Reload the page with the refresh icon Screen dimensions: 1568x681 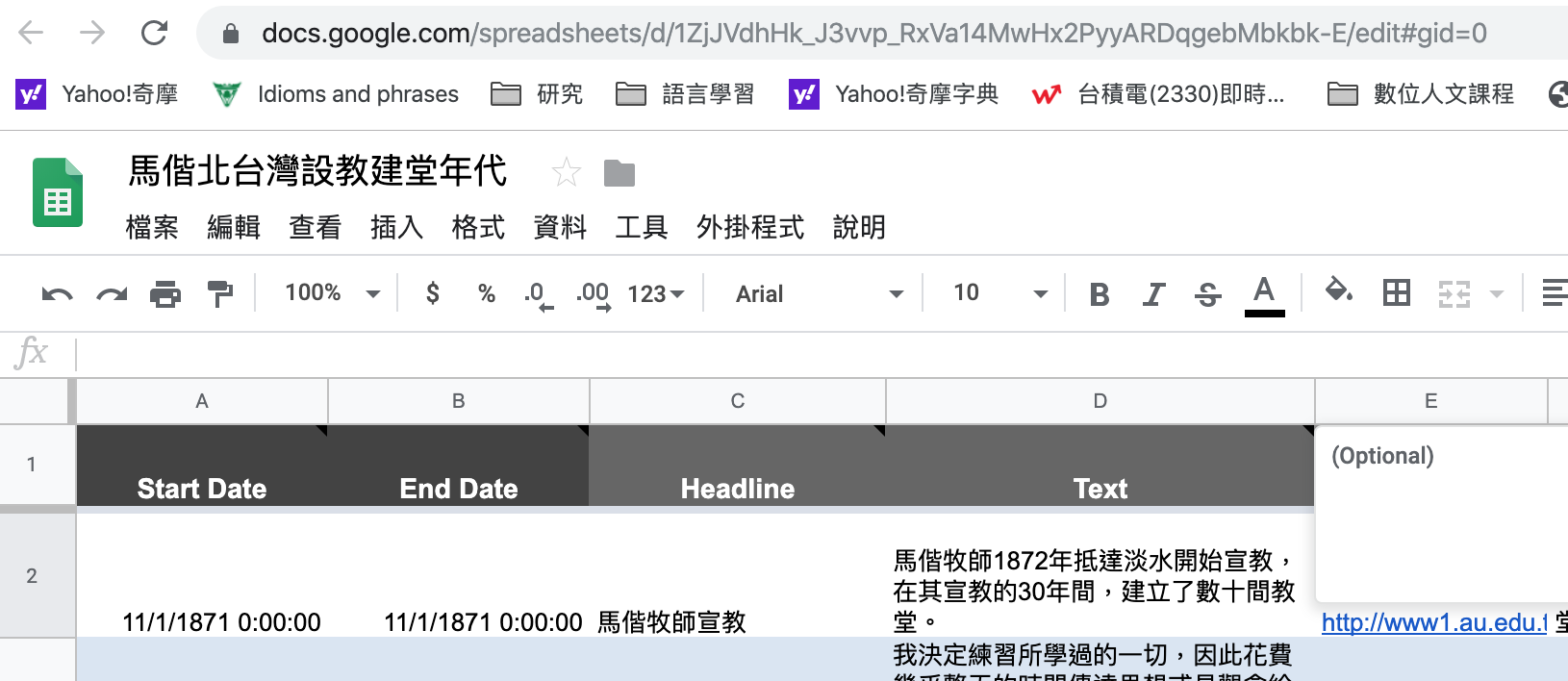pos(154,33)
